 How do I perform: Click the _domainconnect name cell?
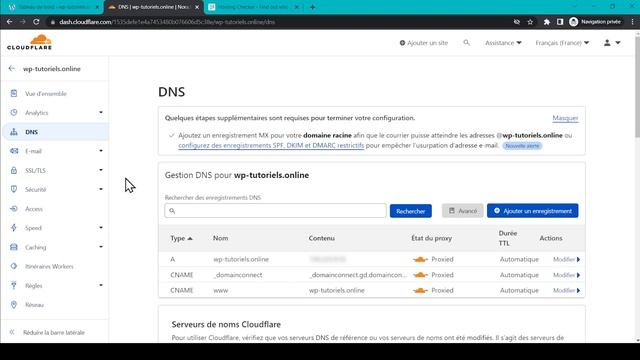coord(238,275)
